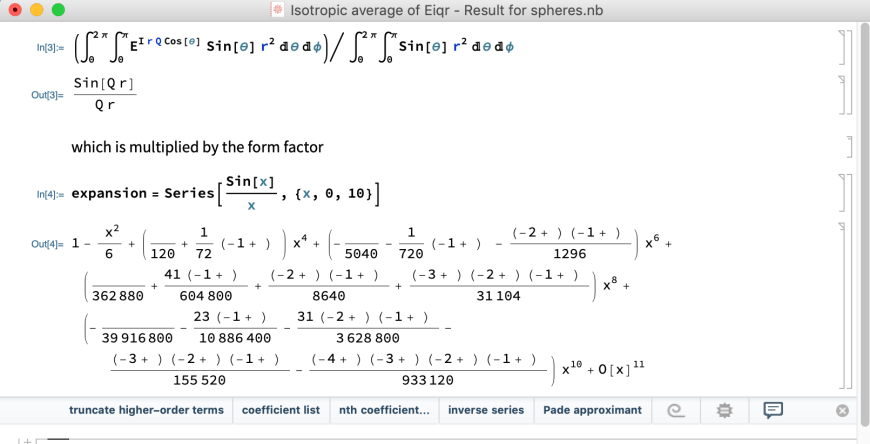Screen dimensions: 870x444
Task: Click the Wolfram|Alpha swirl icon in suggestions bar
Action: [679, 410]
